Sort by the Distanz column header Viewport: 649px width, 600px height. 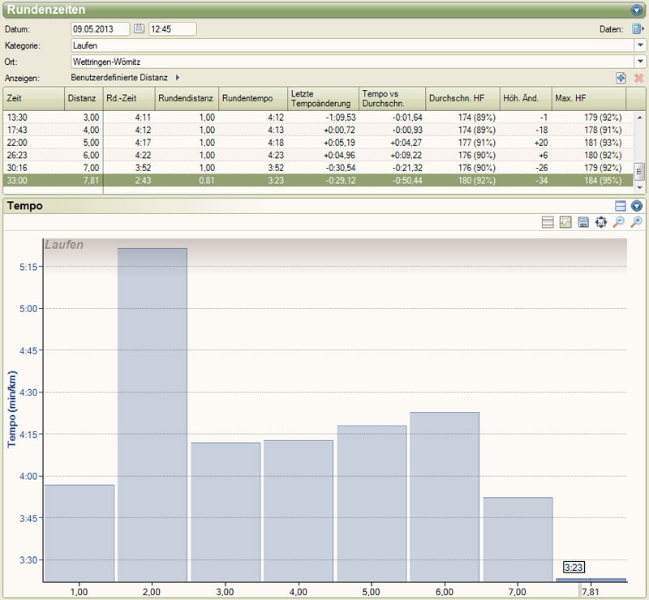84,98
